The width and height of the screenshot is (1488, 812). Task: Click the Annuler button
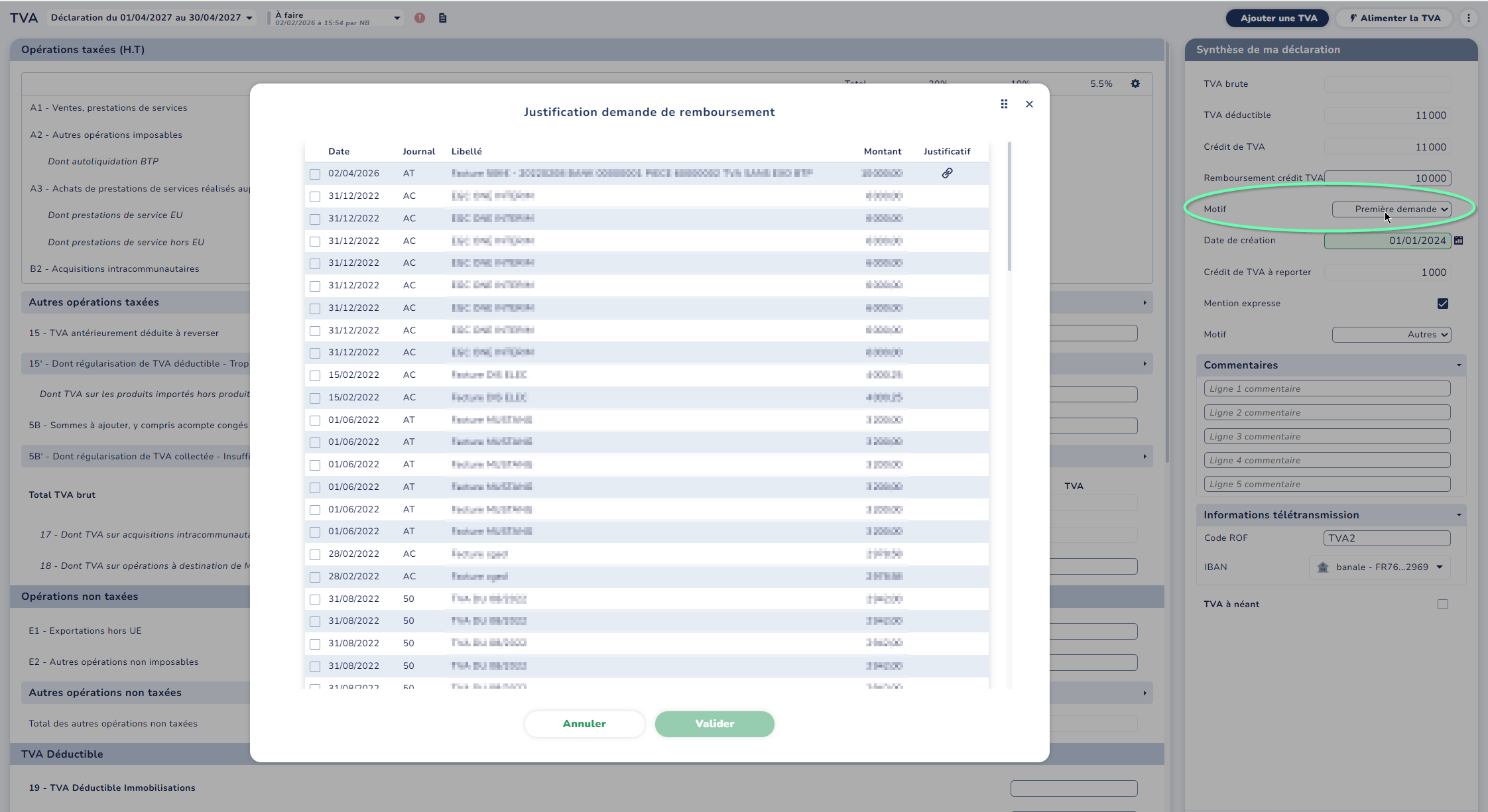click(x=584, y=724)
